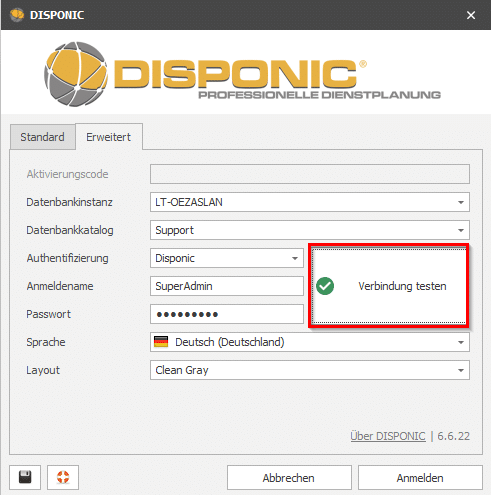Click the Layout label
491x495 pixels.
(43, 370)
